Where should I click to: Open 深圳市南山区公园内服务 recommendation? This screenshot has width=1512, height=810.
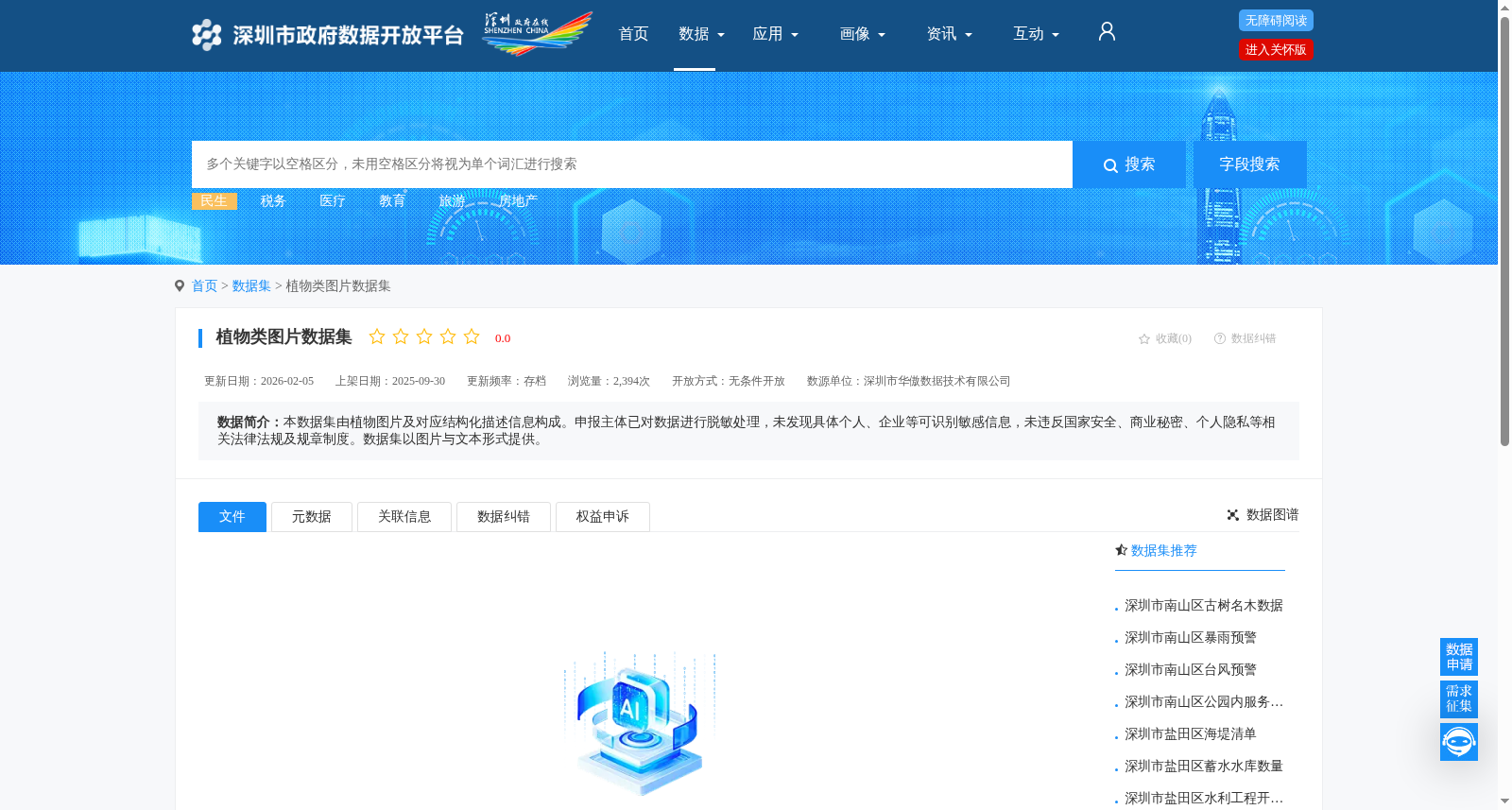point(1204,702)
